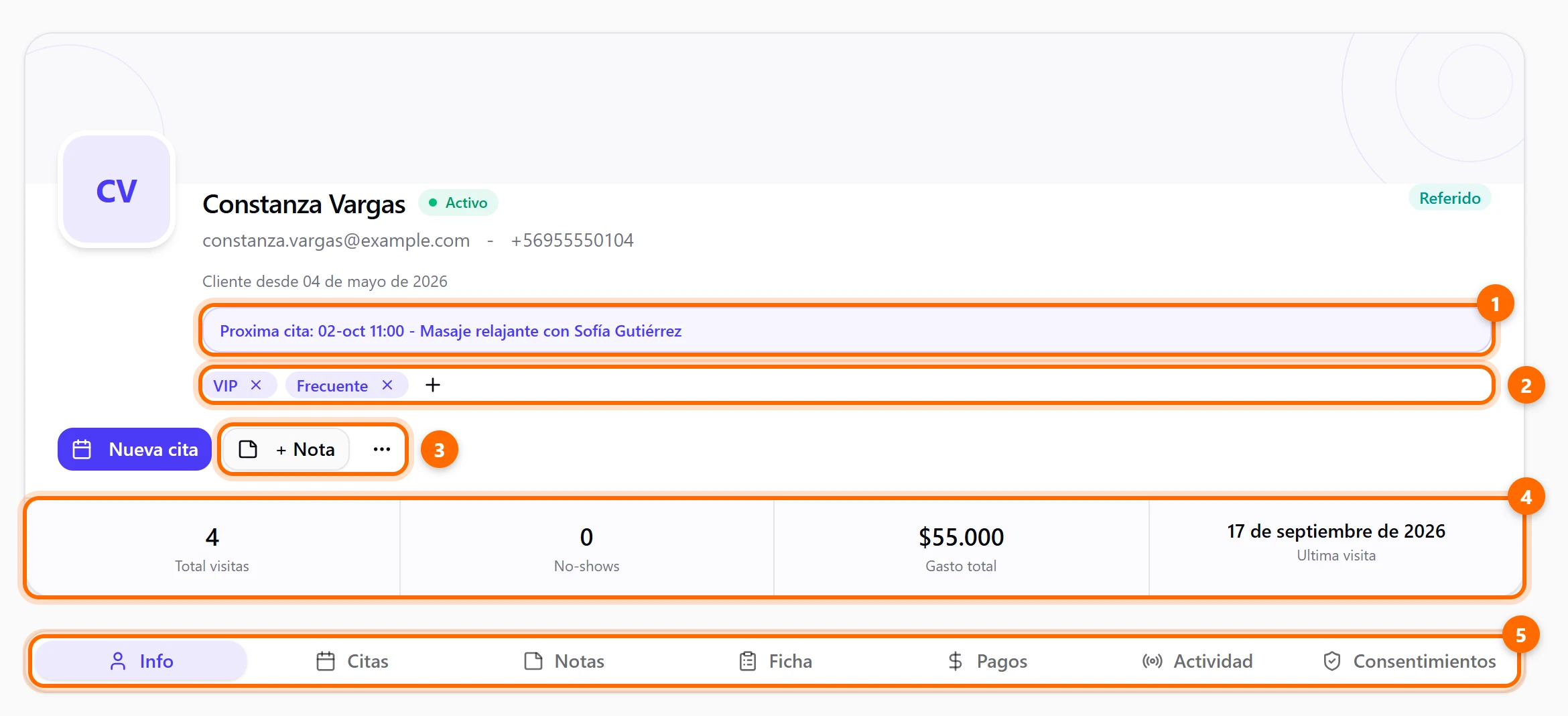Click the No-shows count 0
Viewport: 1568px width, 716px height.
click(586, 537)
